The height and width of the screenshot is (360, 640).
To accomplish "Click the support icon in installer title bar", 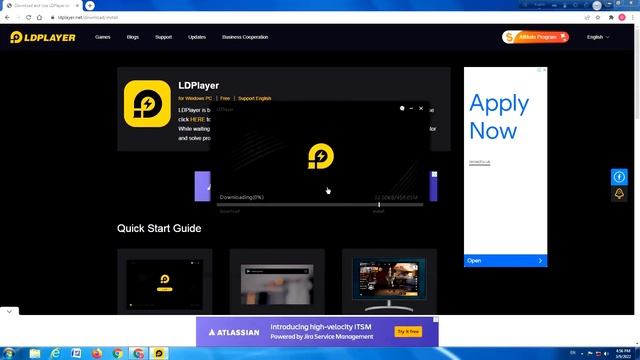I will [402, 109].
